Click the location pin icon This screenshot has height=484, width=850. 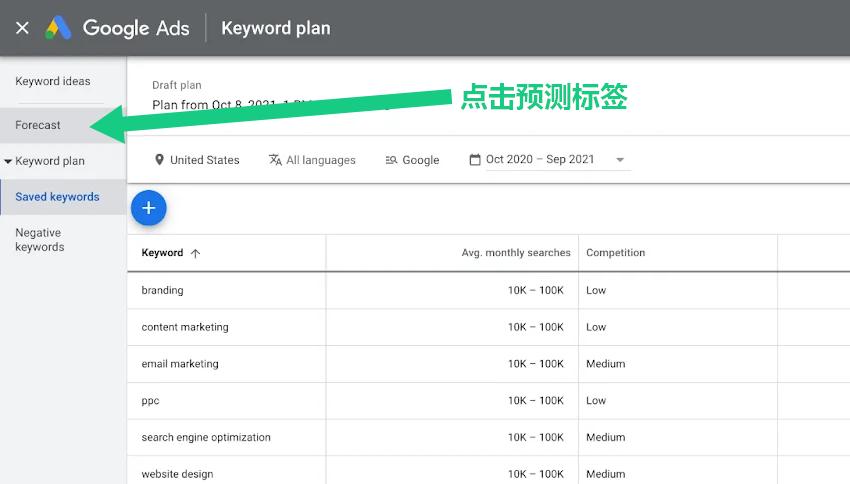point(159,159)
